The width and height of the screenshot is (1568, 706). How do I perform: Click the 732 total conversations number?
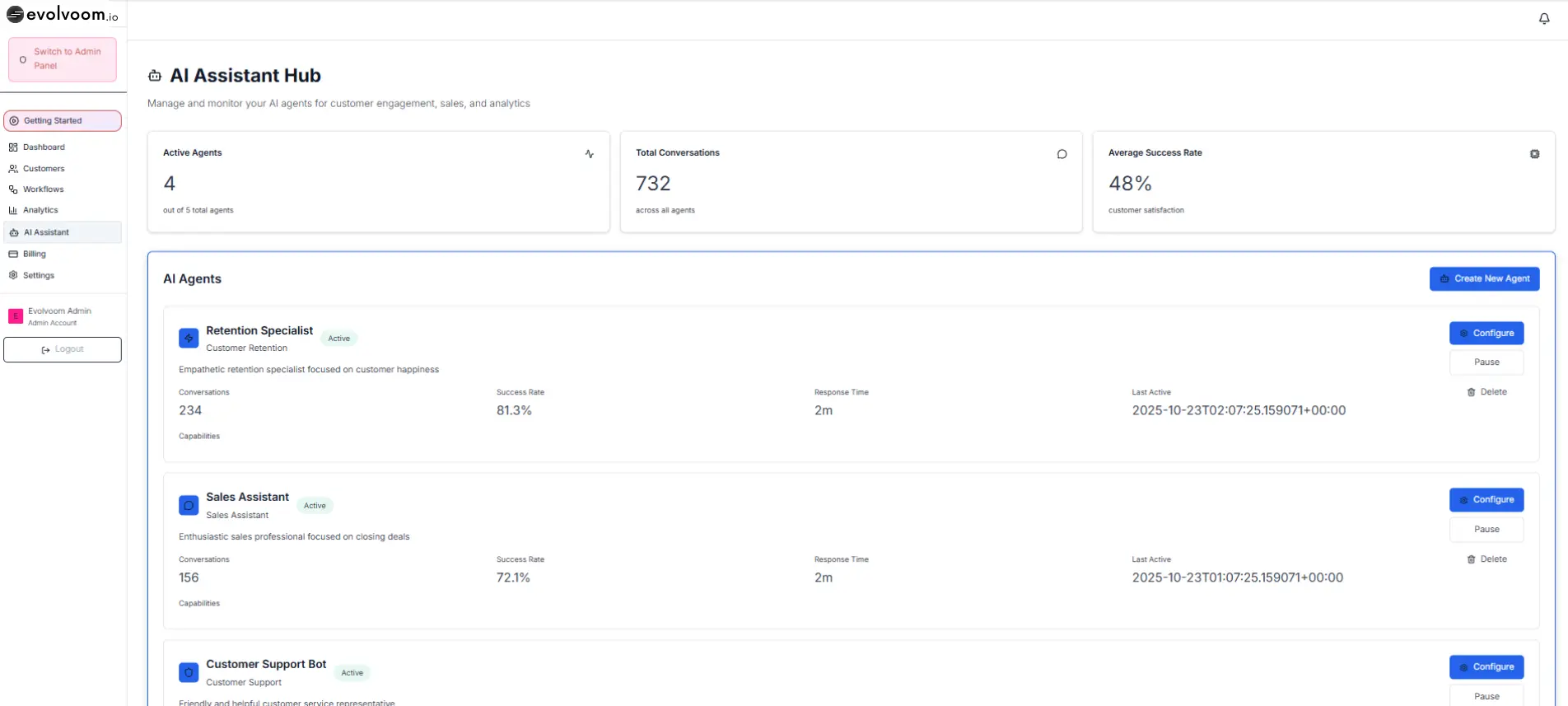(x=653, y=183)
